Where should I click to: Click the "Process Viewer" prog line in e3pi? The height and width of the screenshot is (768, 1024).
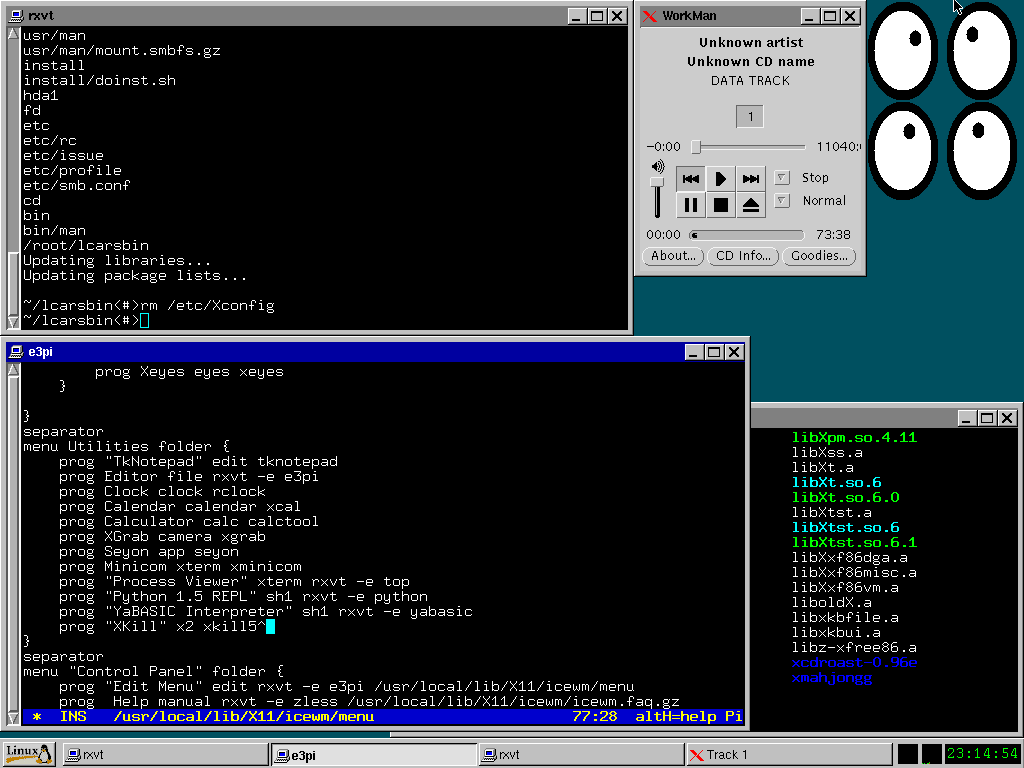click(234, 582)
